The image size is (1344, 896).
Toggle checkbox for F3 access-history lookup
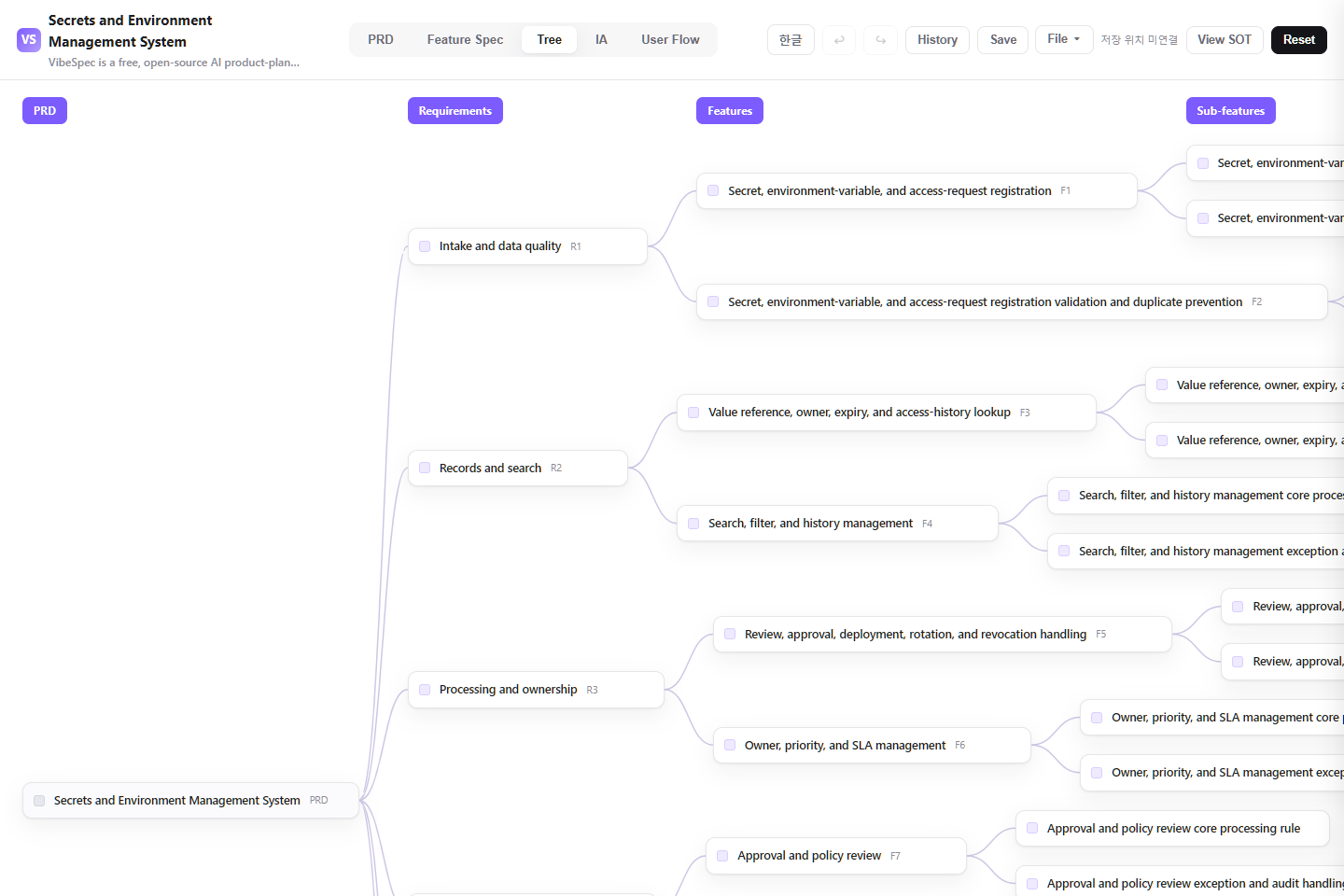coord(693,413)
